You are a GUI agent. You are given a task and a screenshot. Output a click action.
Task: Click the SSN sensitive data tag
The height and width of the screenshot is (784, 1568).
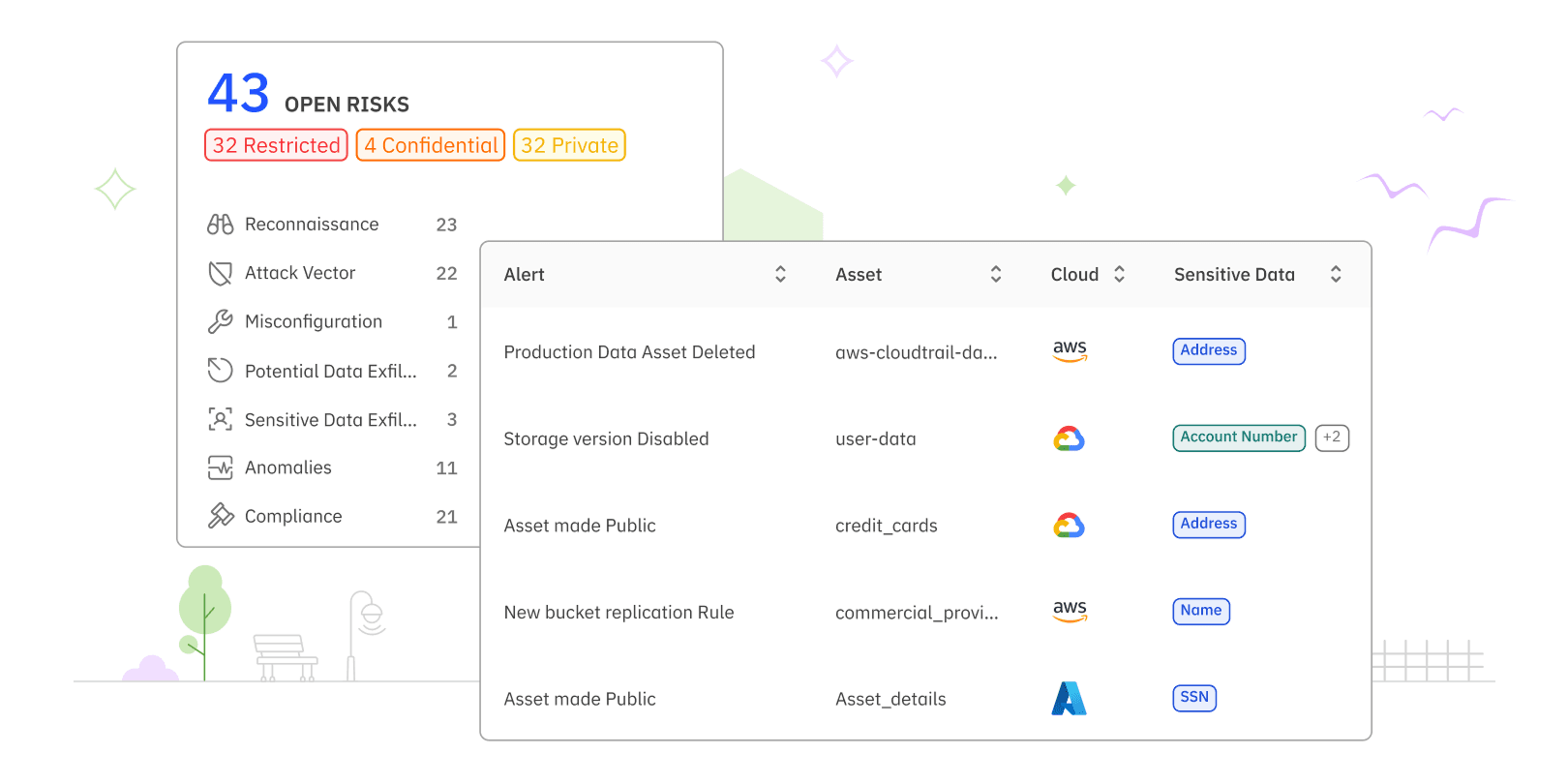(1194, 698)
